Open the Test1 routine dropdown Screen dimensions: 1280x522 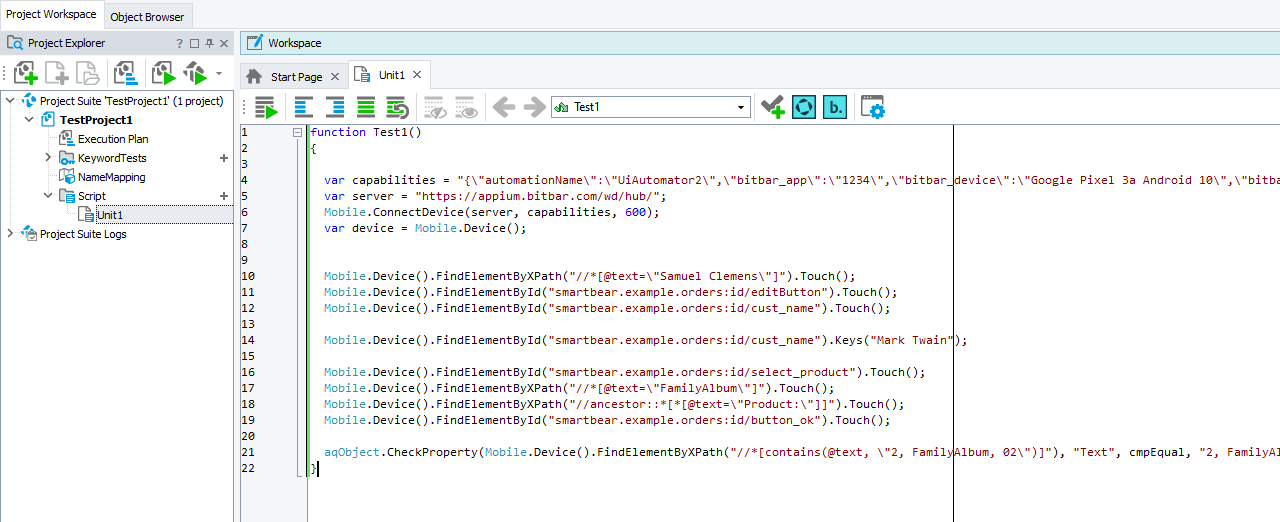coord(741,108)
